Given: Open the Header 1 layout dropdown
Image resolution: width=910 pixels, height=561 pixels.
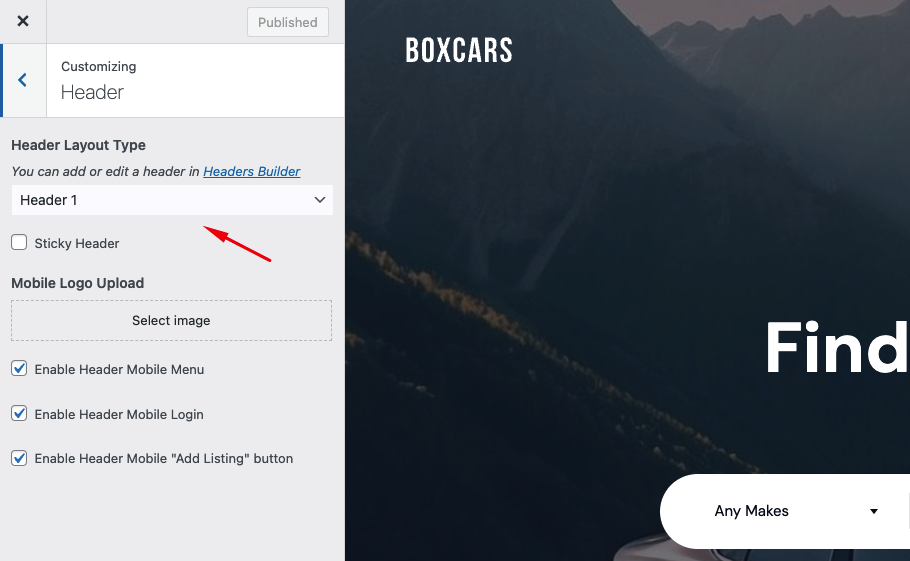Looking at the screenshot, I should coord(171,200).
